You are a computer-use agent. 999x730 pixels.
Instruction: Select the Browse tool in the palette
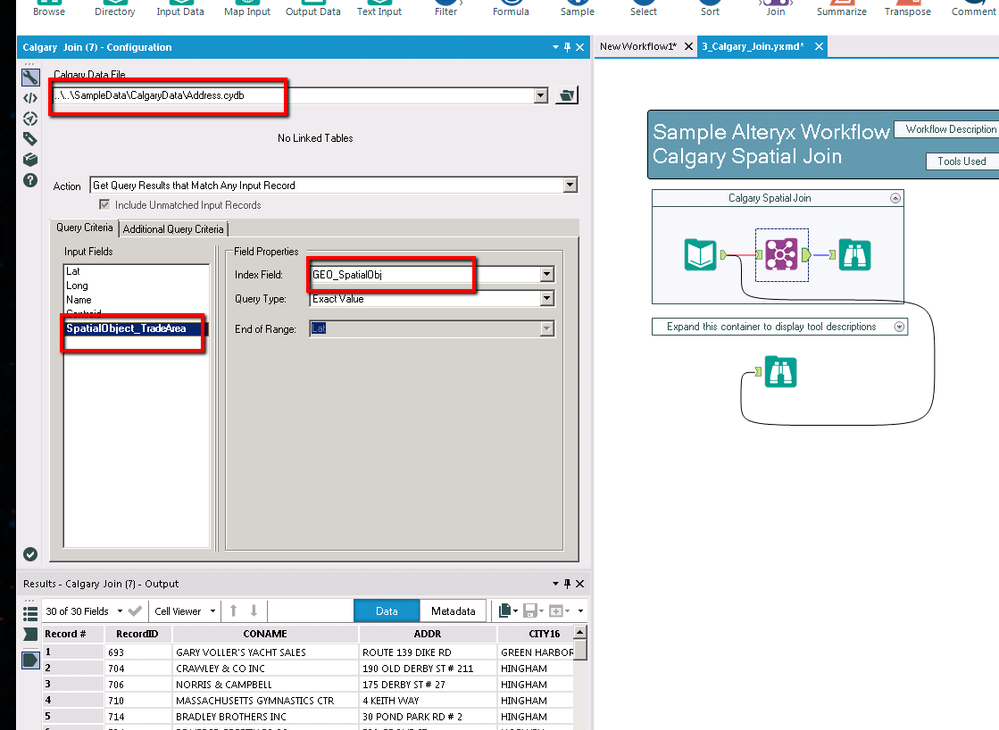[x=49, y=9]
